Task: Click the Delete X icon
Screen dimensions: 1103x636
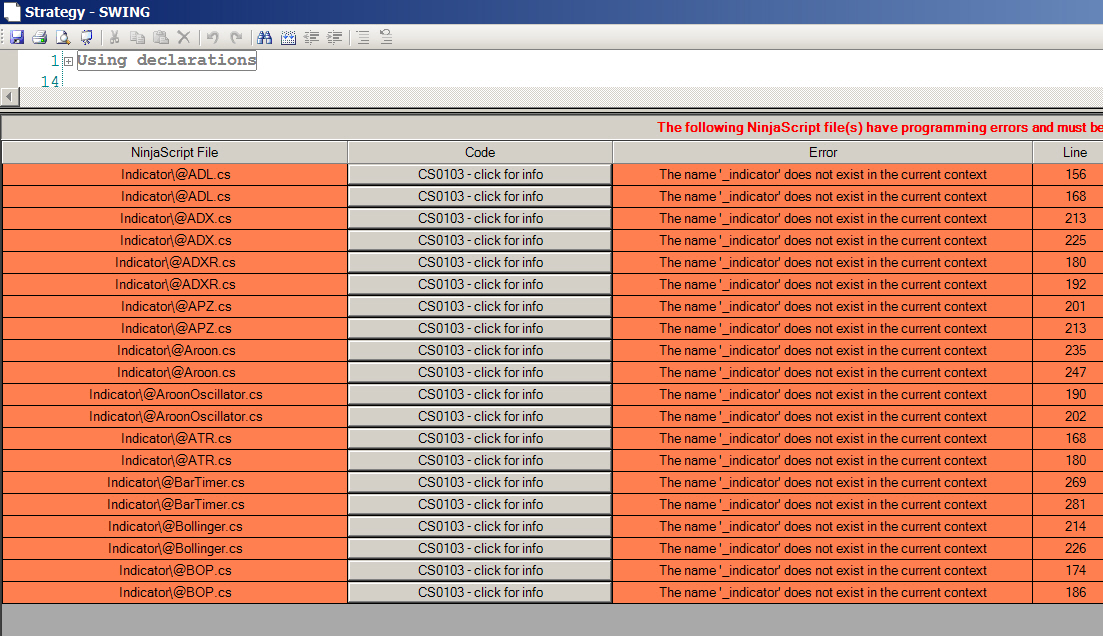Action: tap(184, 37)
